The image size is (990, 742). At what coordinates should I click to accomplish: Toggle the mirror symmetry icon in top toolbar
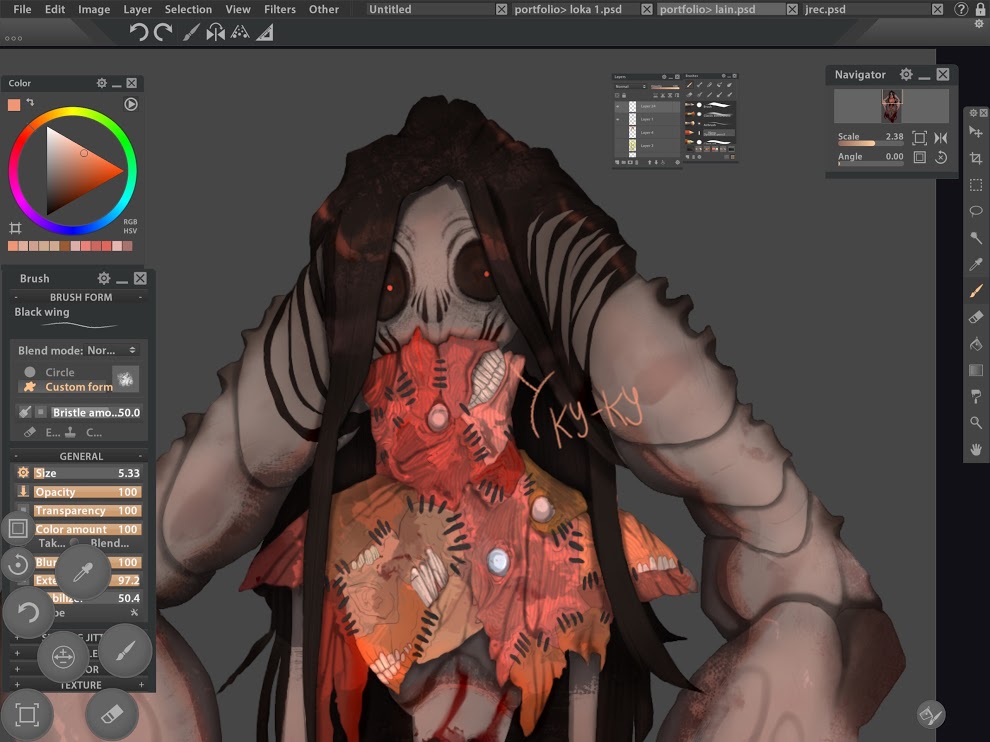(x=215, y=32)
